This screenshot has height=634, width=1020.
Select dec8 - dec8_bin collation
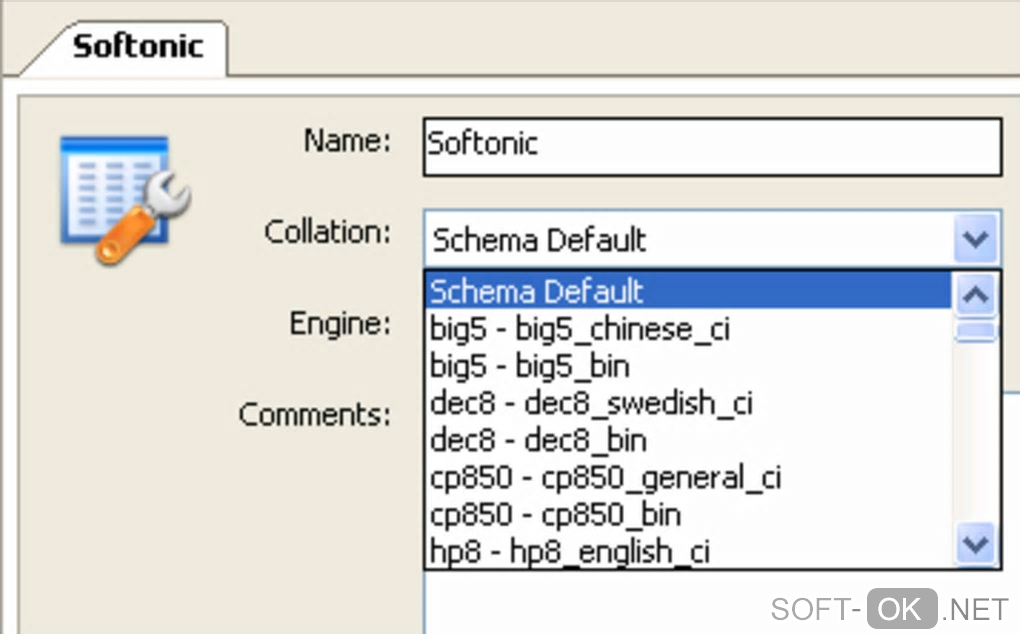[538, 440]
